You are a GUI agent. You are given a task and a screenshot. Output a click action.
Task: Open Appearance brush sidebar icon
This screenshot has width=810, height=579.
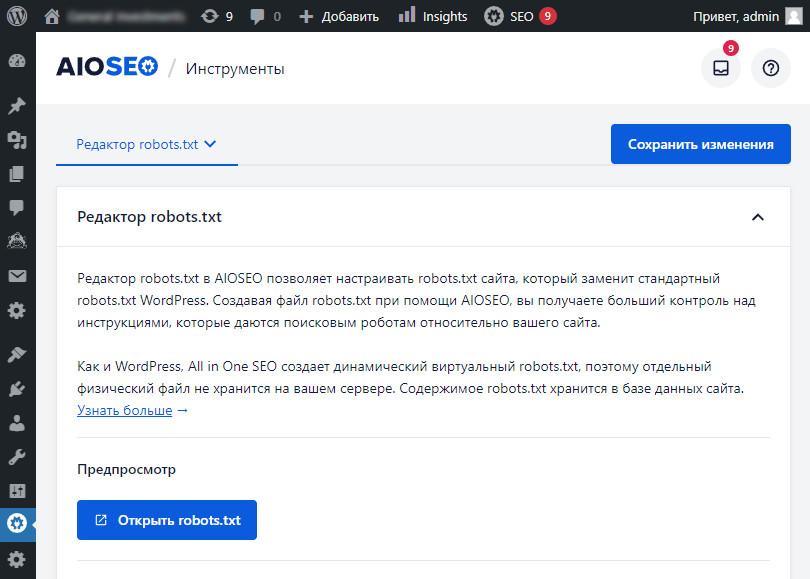[x=17, y=354]
